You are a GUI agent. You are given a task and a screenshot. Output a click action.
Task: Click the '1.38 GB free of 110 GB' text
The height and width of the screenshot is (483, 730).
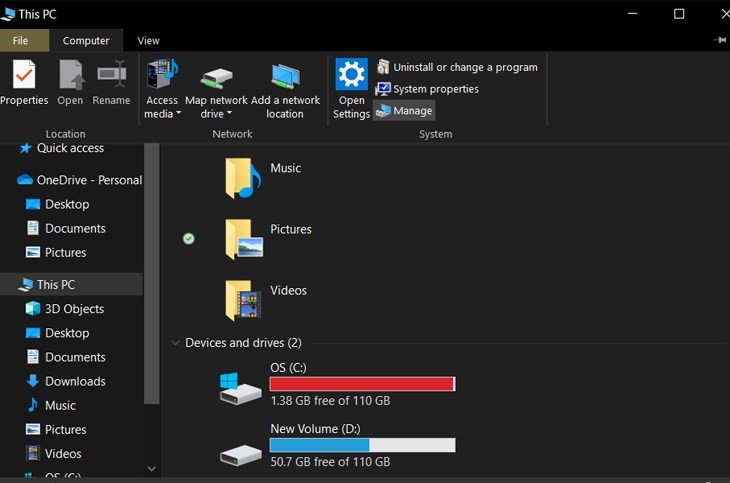pos(330,401)
